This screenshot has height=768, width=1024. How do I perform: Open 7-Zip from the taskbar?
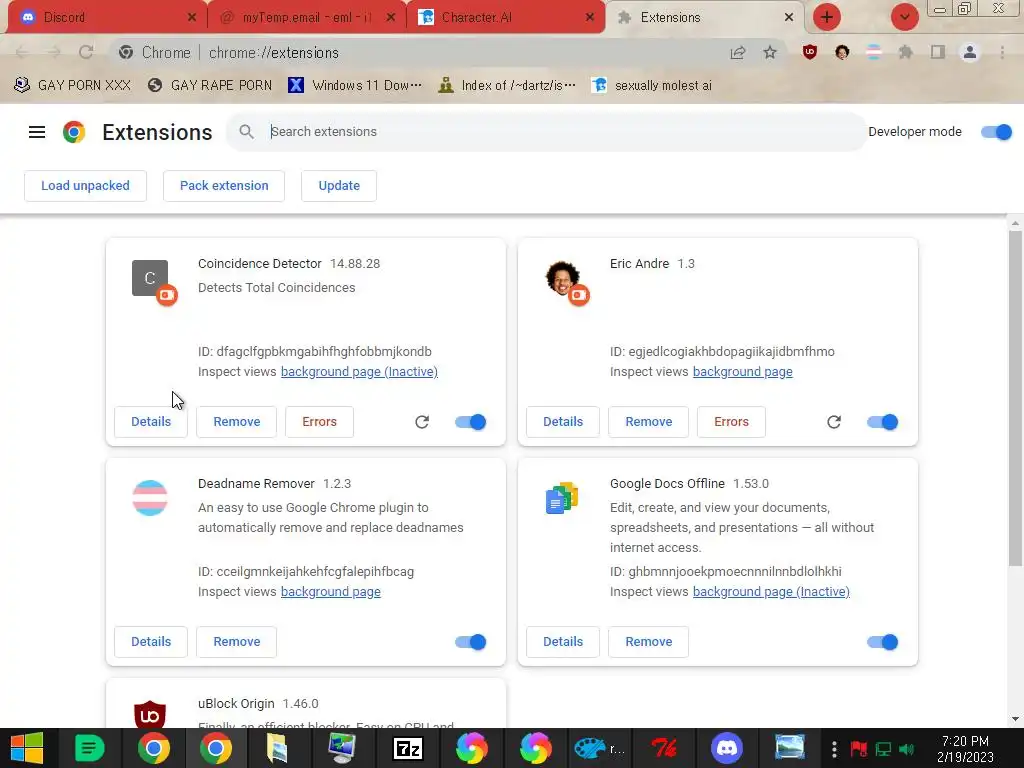[x=408, y=748]
